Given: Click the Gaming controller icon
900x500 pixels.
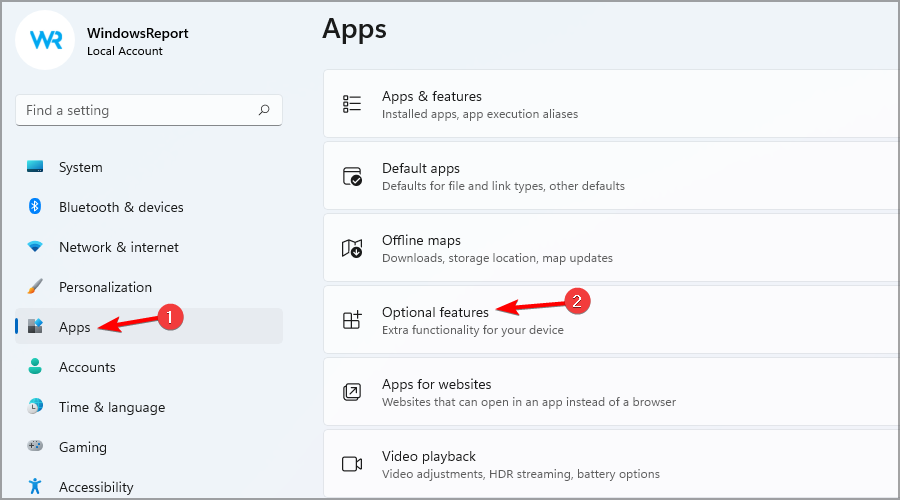Looking at the screenshot, I should [x=35, y=447].
